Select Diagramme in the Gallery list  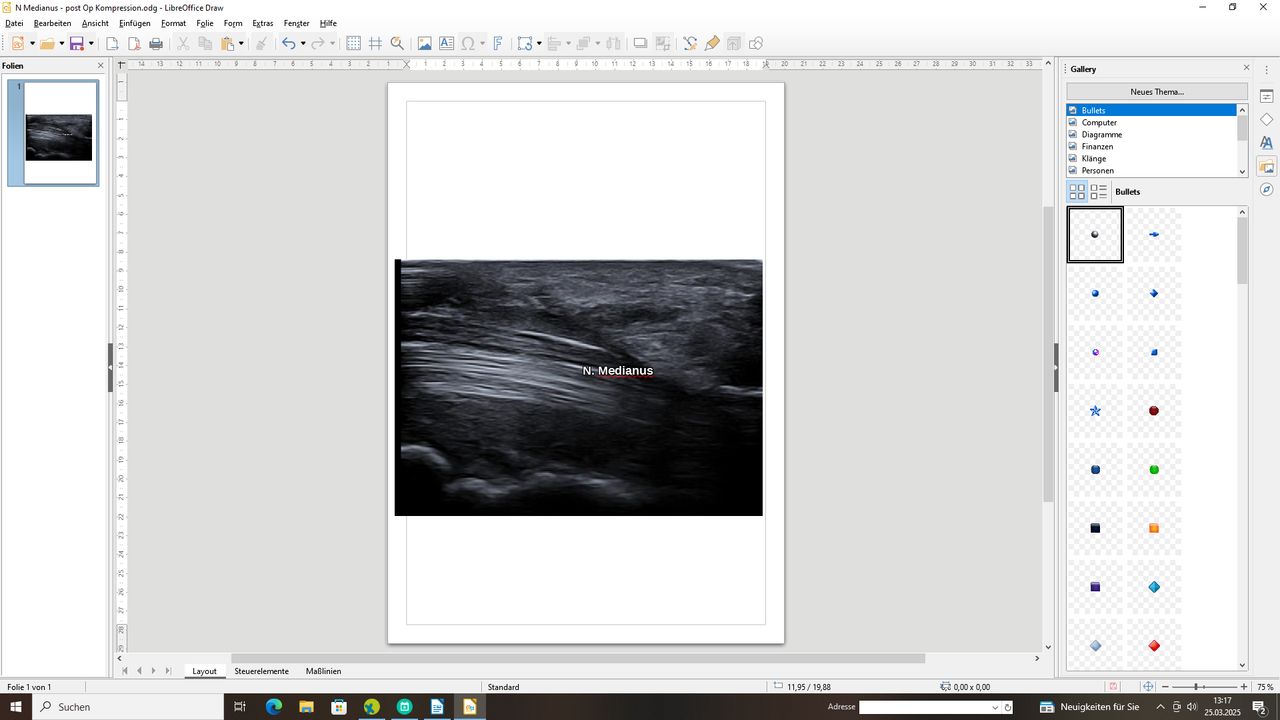coord(1101,134)
